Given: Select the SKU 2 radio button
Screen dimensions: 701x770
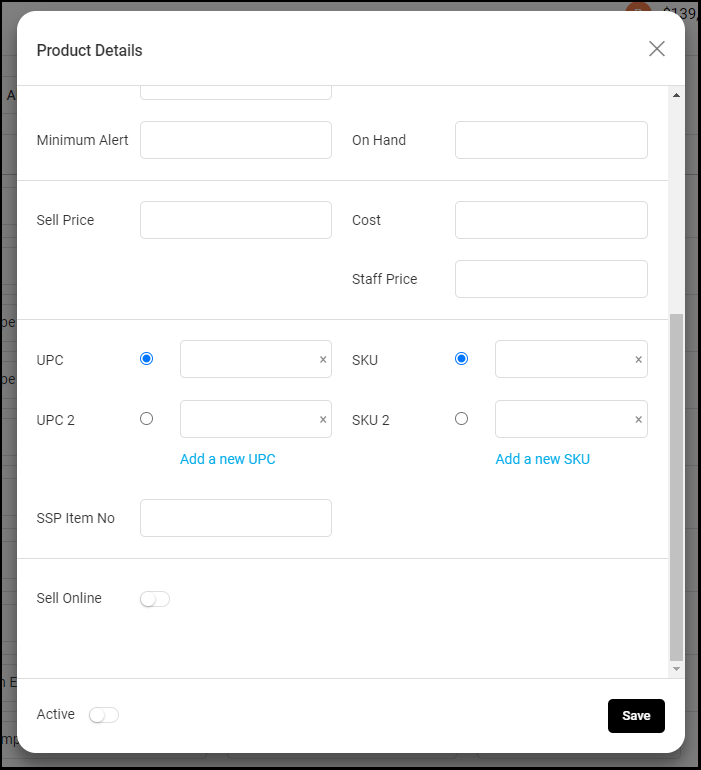Looking at the screenshot, I should tap(461, 419).
